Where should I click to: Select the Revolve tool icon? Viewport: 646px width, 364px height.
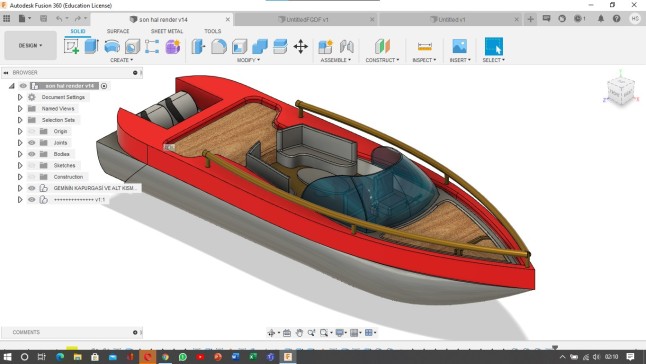[x=112, y=46]
